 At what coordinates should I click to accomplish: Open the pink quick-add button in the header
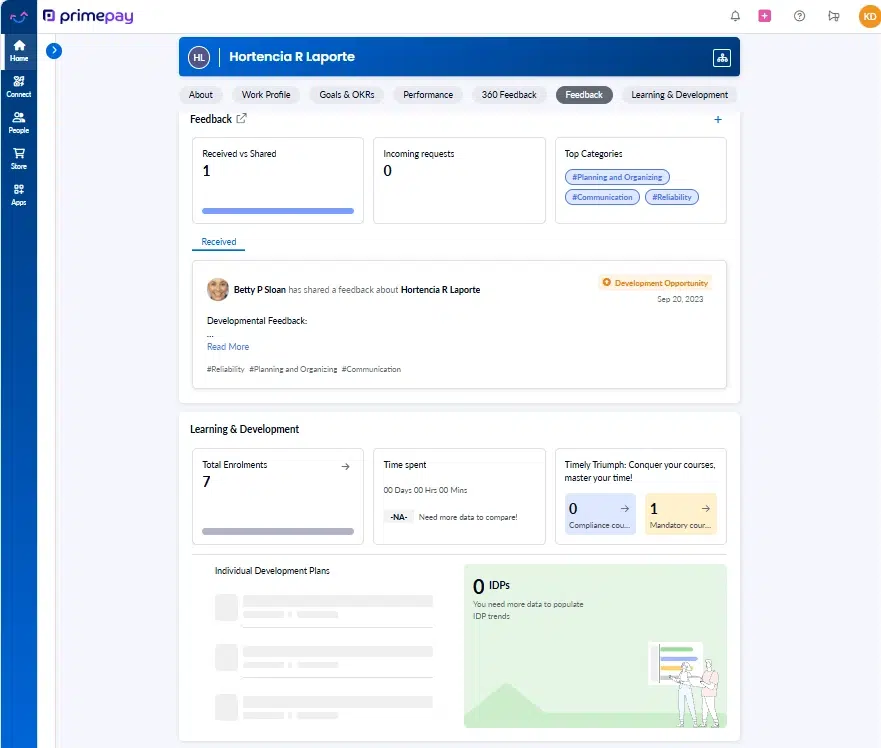point(765,16)
